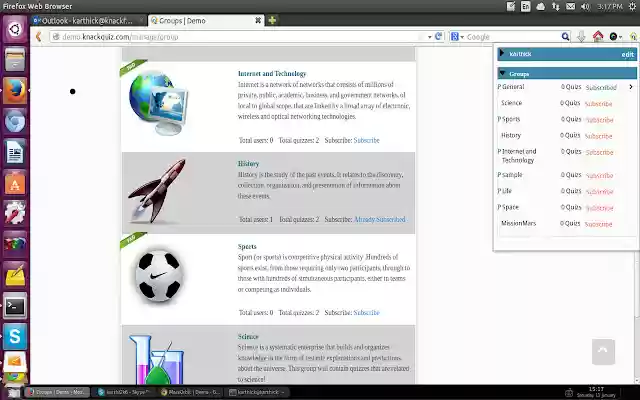The image size is (640, 400).
Task: Open the En keyboard layout indicator
Action: (x=526, y=6)
